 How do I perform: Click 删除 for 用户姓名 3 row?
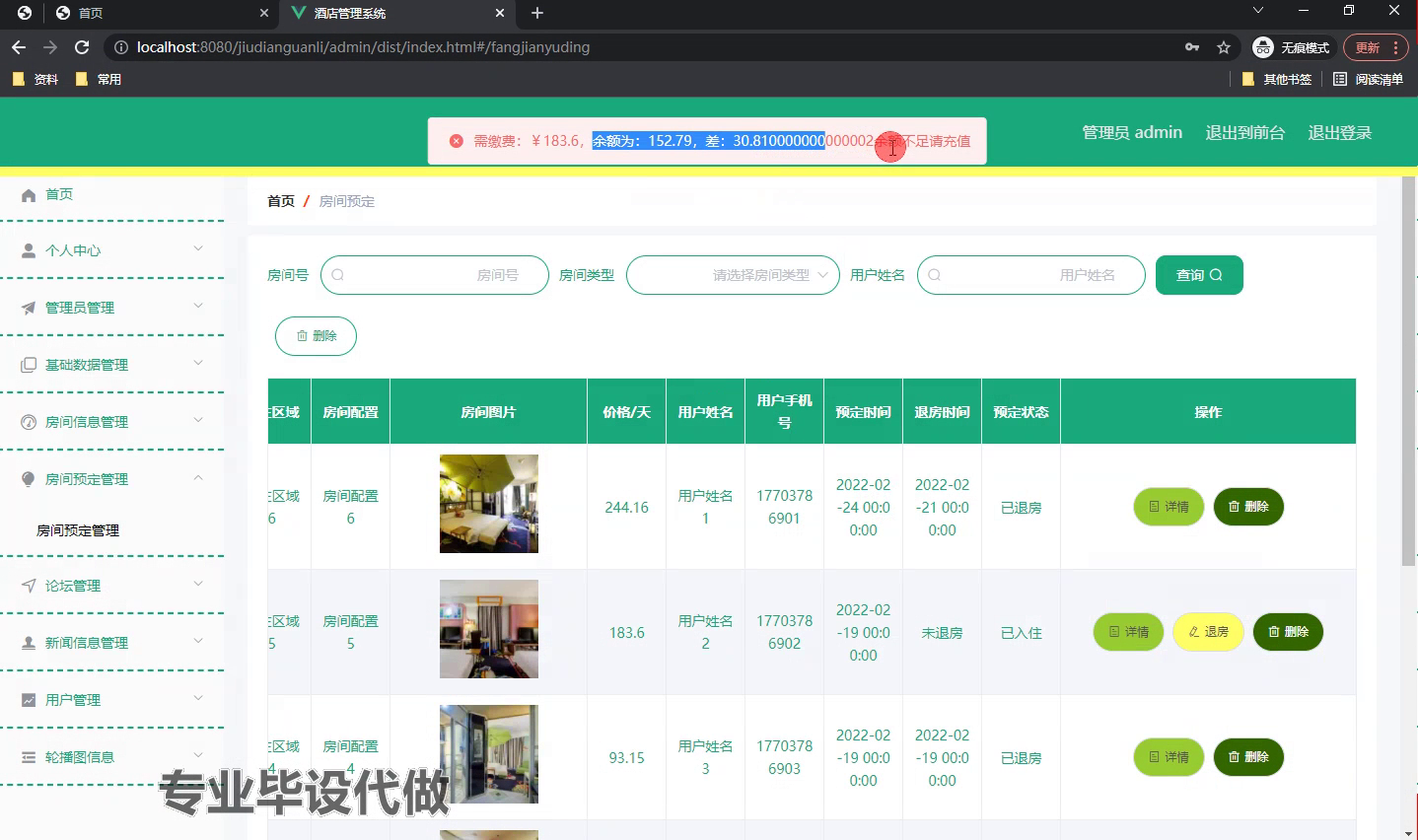click(x=1248, y=757)
